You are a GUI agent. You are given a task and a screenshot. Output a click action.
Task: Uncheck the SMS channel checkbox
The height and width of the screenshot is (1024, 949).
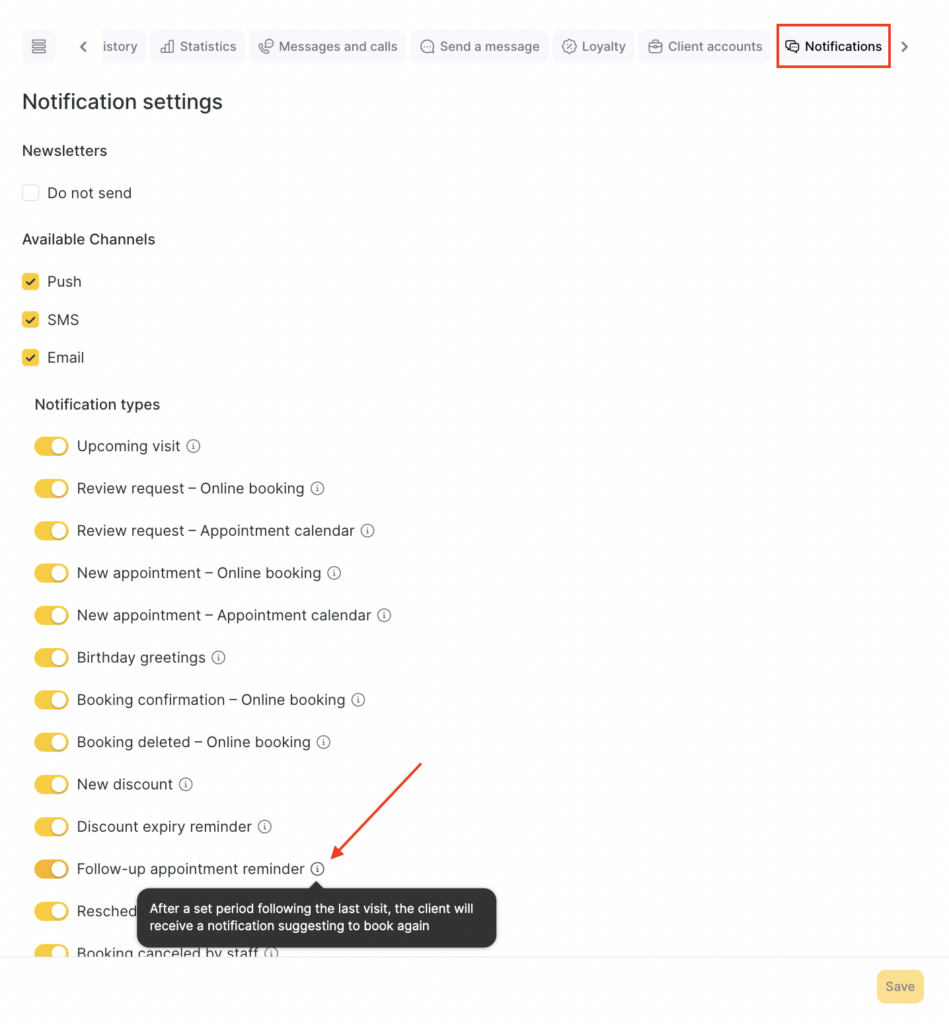click(31, 320)
